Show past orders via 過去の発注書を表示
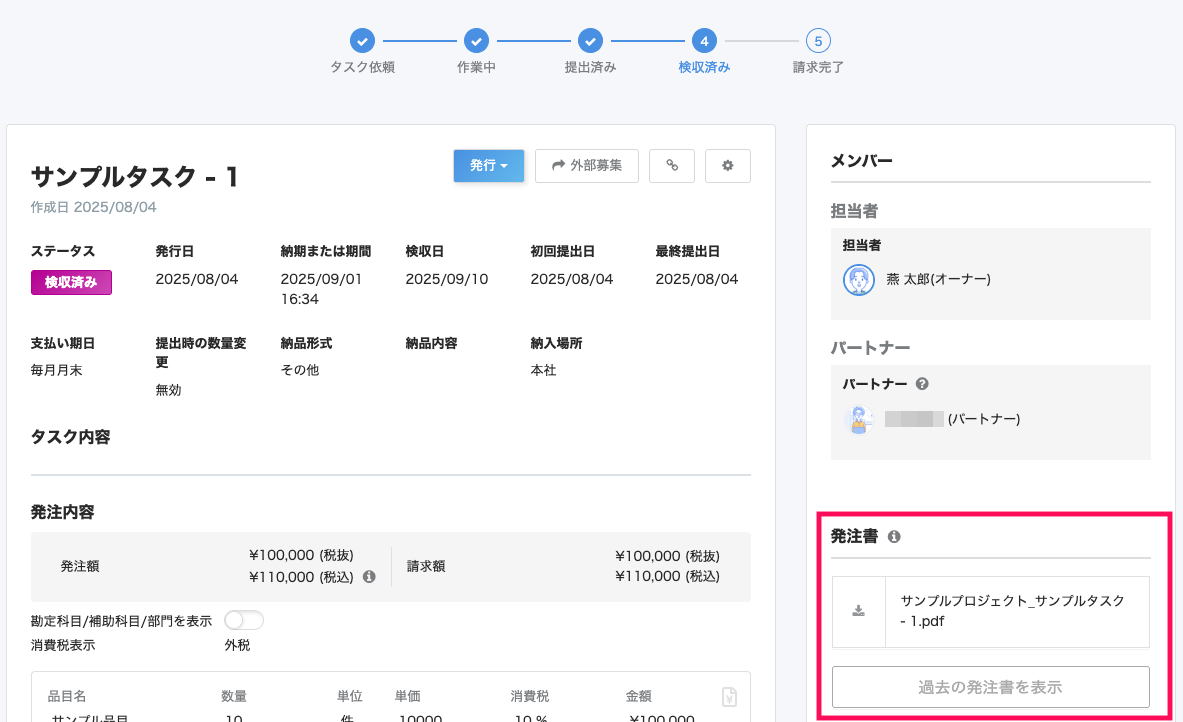 coord(990,687)
